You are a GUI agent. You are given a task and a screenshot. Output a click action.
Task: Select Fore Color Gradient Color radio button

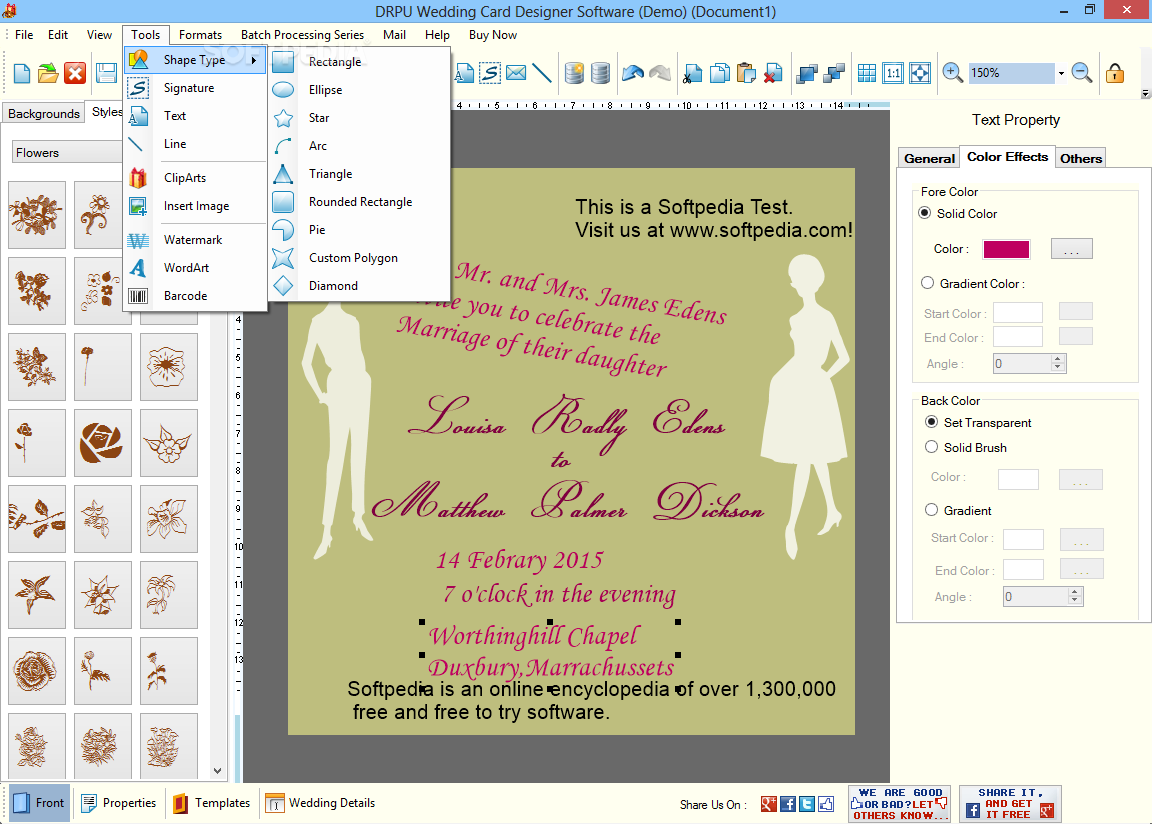(x=927, y=283)
